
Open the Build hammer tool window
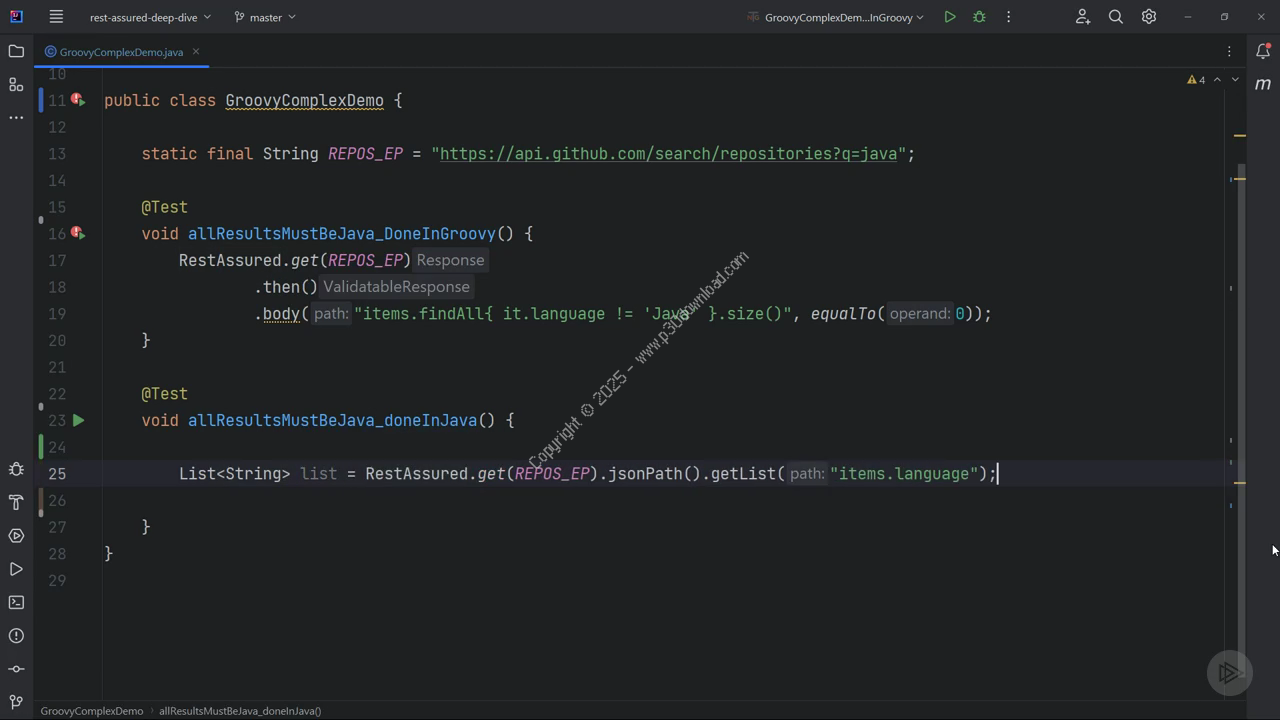(16, 502)
